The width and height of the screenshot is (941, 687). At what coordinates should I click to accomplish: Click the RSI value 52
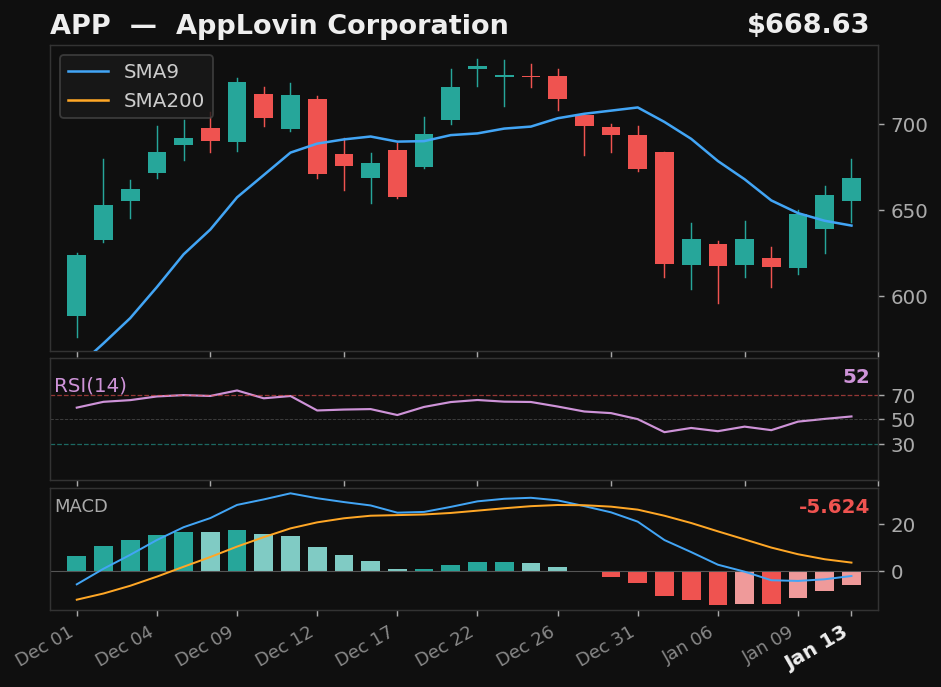pyautogui.click(x=856, y=377)
